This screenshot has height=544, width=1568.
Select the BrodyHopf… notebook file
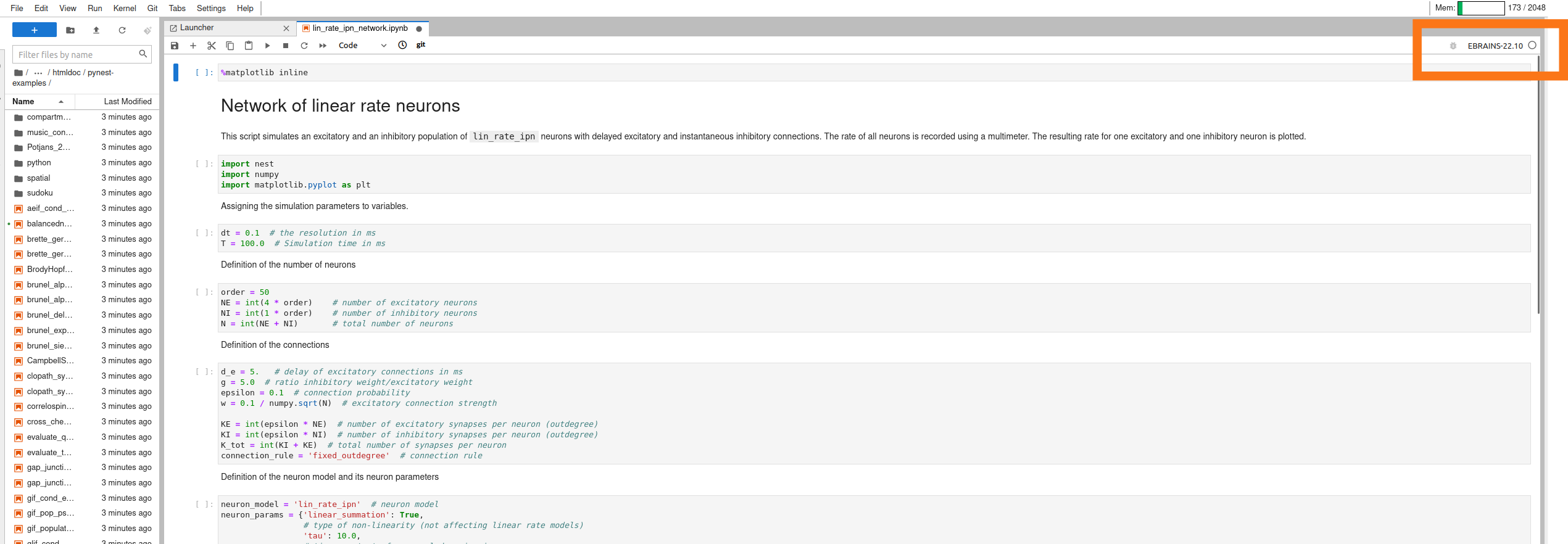81,270
